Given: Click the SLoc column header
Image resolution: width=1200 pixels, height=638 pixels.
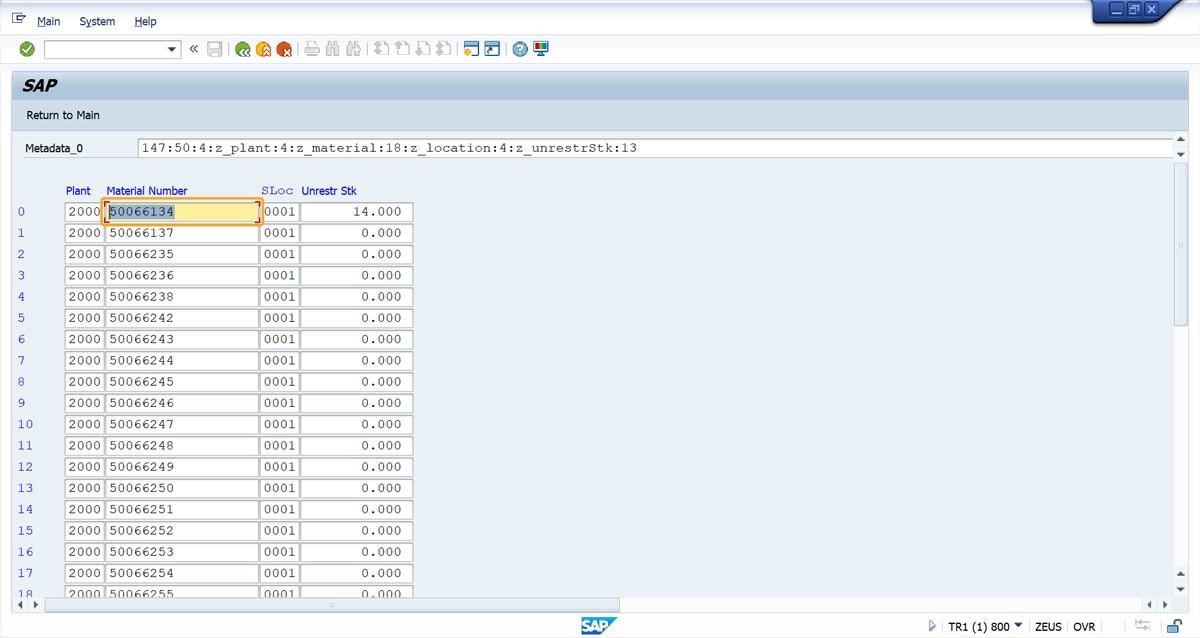Looking at the screenshot, I should (x=278, y=191).
